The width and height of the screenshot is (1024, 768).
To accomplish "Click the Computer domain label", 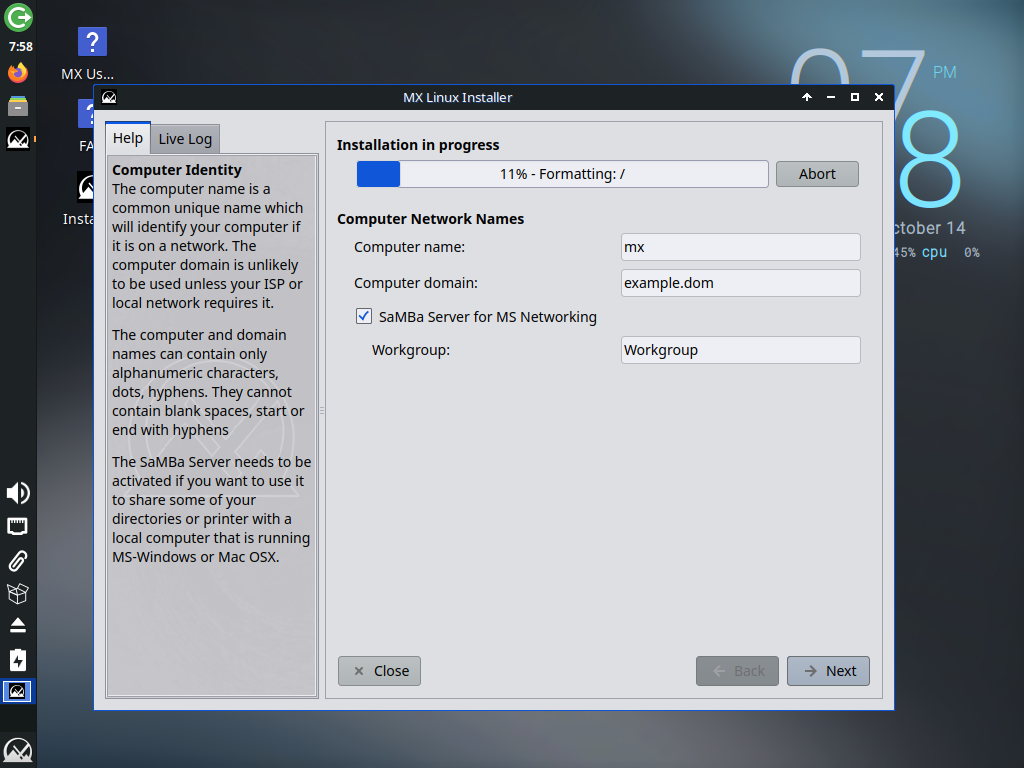I will (x=416, y=283).
